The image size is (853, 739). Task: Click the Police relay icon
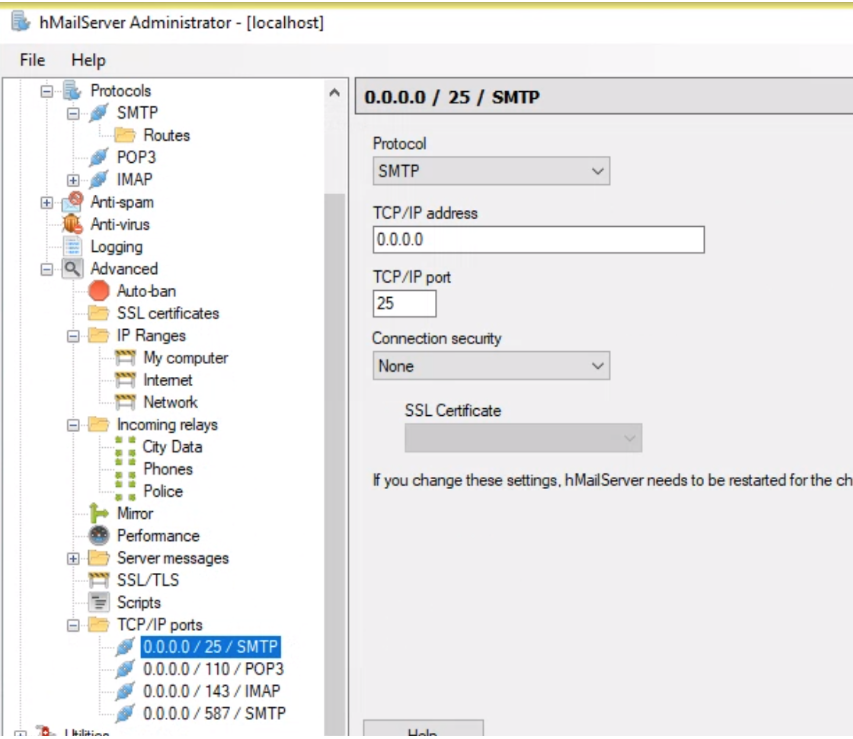coord(125,491)
